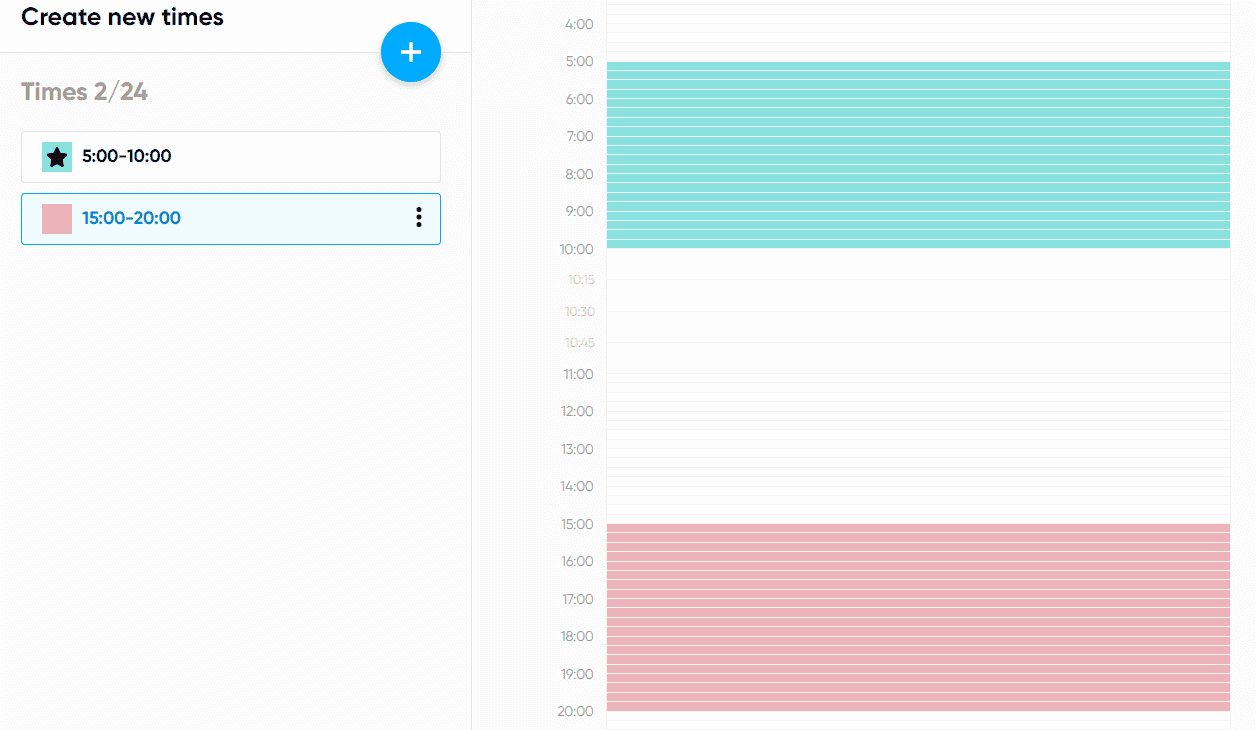Click the 11:00 hour label
Screen dimensions: 1256x730
[x=578, y=374]
